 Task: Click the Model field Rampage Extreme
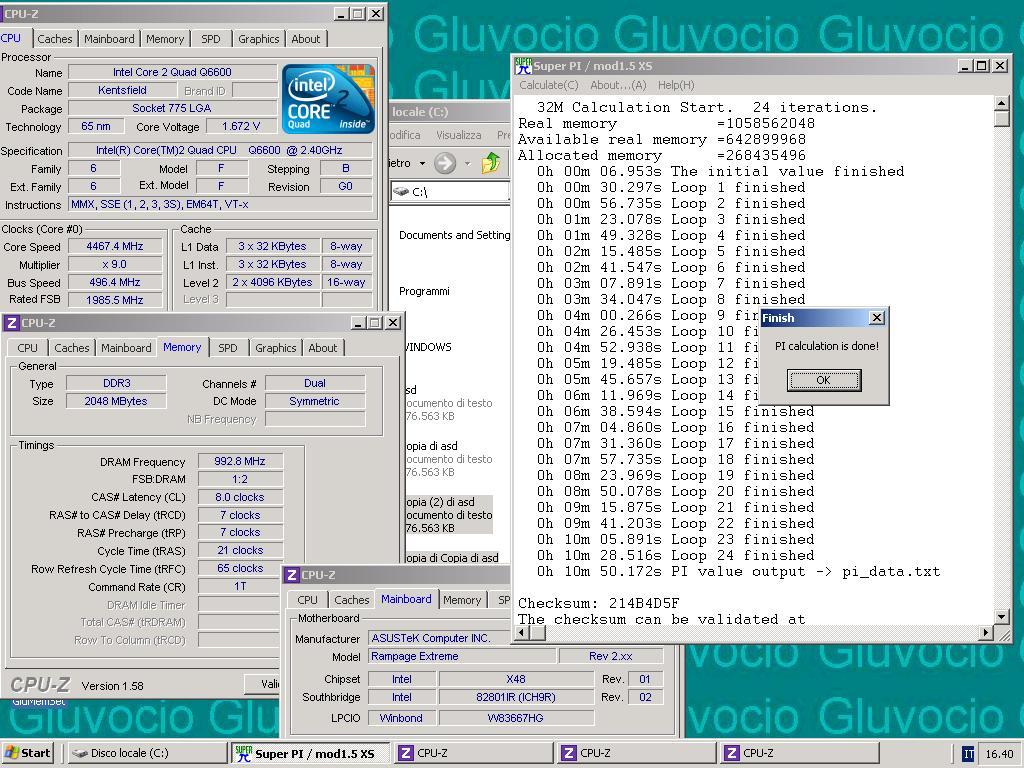pyautogui.click(x=462, y=656)
